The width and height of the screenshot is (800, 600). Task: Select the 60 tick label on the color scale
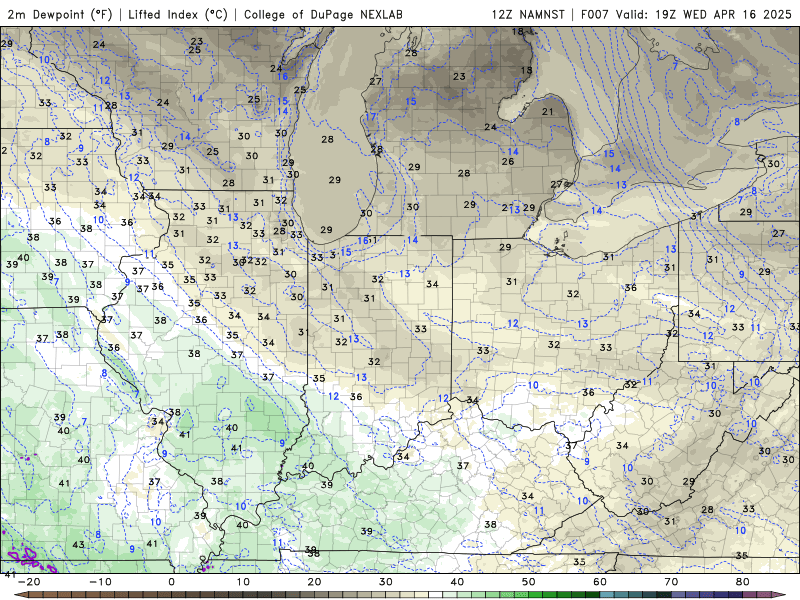(600, 582)
